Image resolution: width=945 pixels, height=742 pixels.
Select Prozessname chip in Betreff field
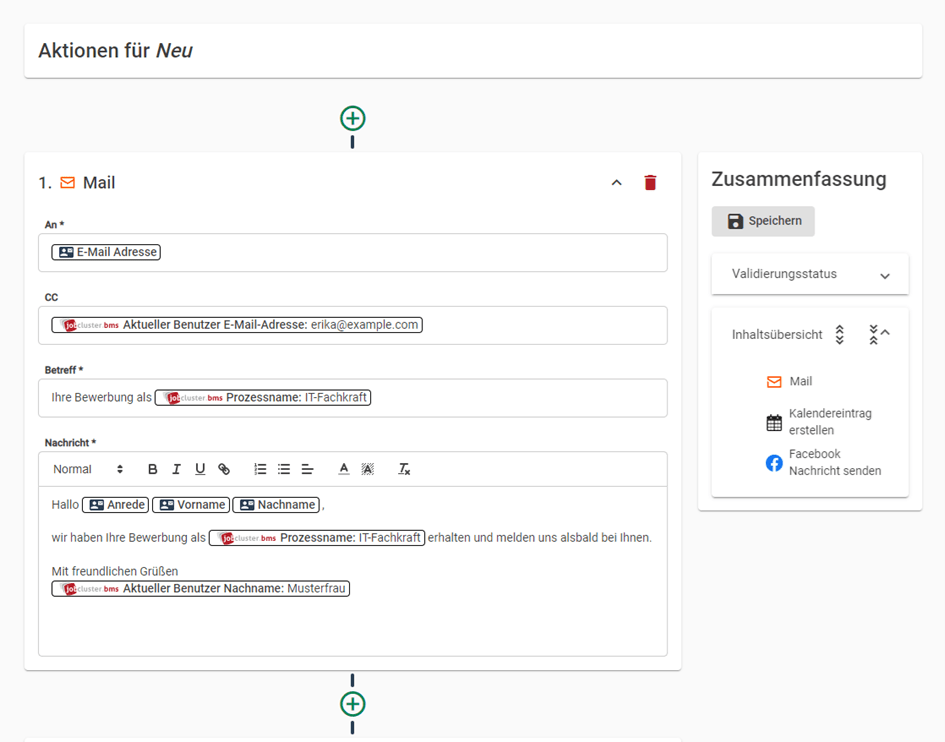pos(263,398)
